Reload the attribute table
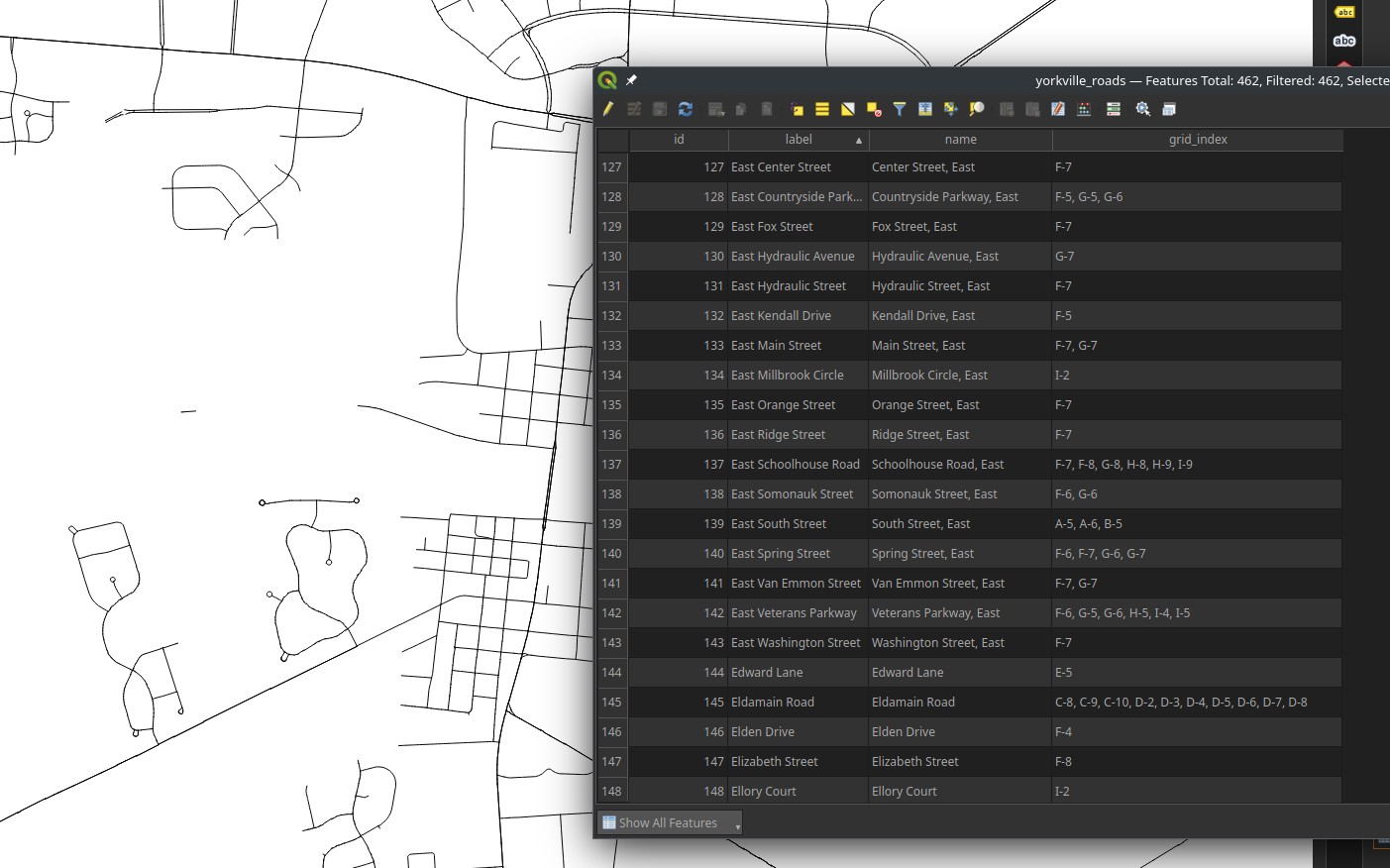 (686, 109)
